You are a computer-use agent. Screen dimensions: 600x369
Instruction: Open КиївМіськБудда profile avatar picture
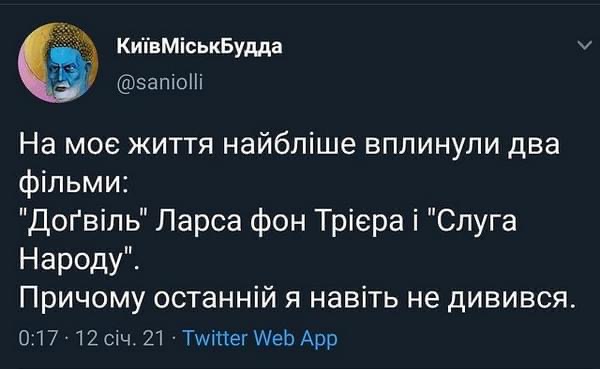coord(59,62)
